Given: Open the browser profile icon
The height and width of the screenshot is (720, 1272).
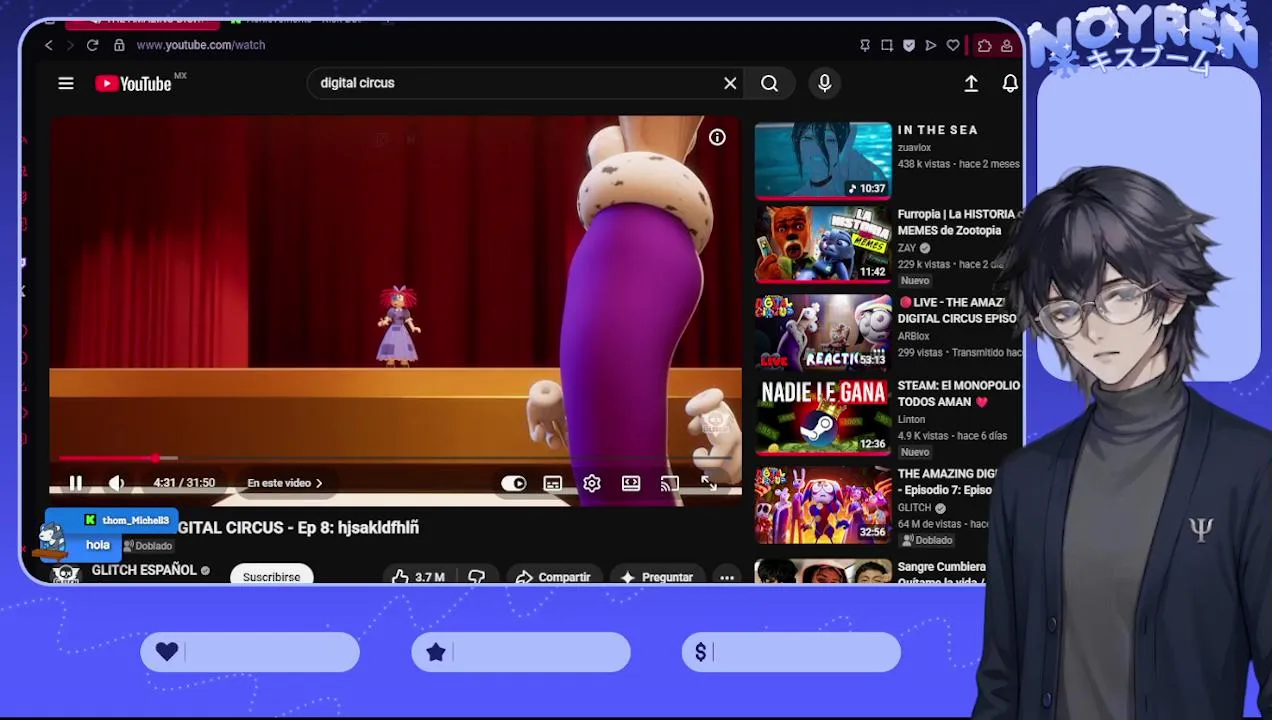Looking at the screenshot, I should pyautogui.click(x=1007, y=45).
